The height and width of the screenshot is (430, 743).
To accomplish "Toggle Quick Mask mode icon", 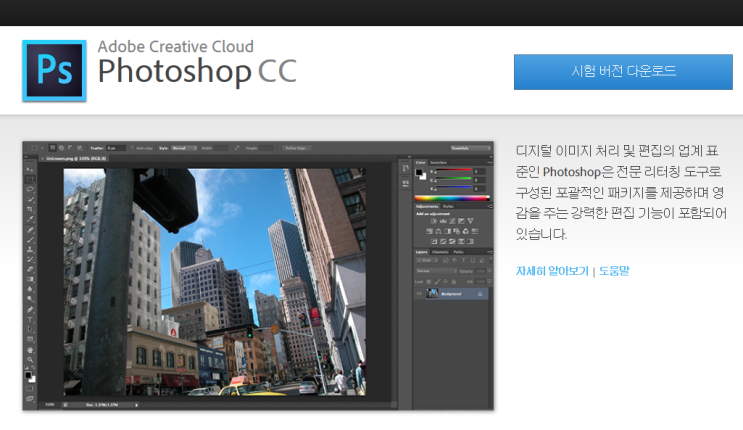I will click(30, 389).
